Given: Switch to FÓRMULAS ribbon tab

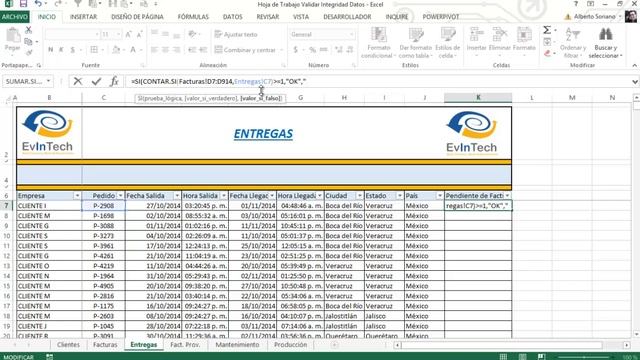Looking at the screenshot, I should point(193,17).
